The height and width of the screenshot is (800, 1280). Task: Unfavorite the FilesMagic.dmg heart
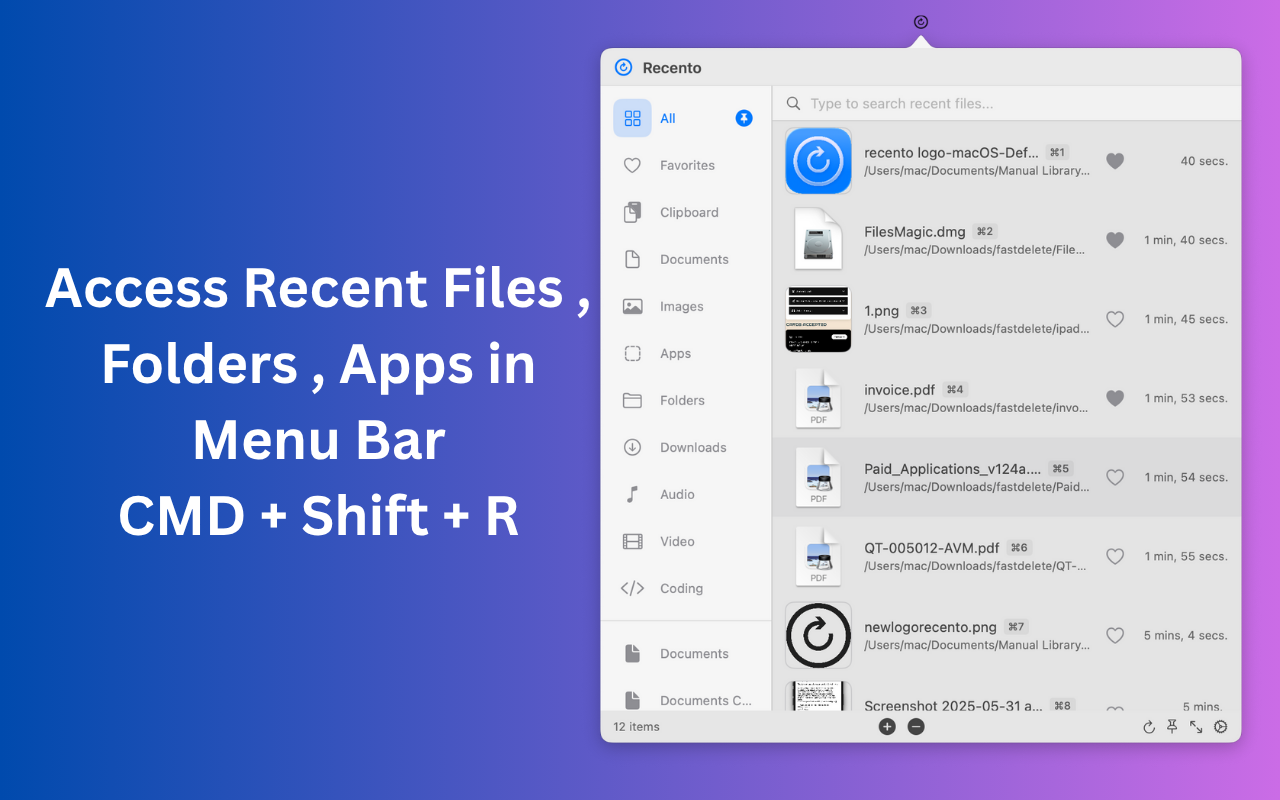[1115, 240]
